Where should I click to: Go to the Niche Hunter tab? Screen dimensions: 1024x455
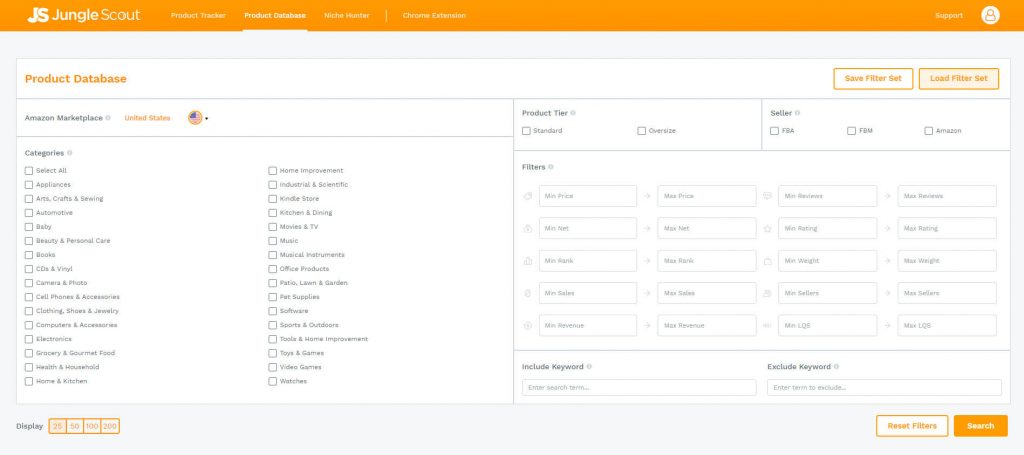tap(347, 16)
